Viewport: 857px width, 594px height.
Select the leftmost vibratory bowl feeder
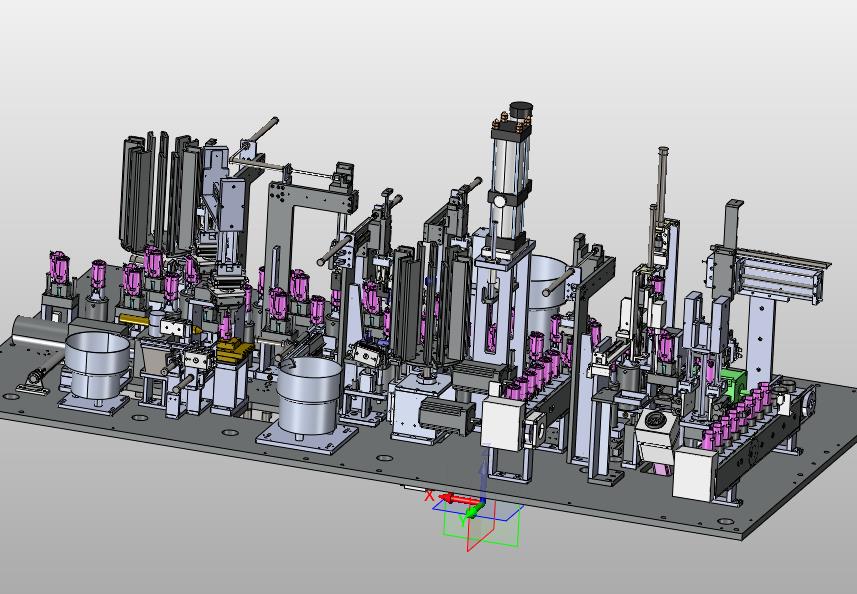click(97, 366)
